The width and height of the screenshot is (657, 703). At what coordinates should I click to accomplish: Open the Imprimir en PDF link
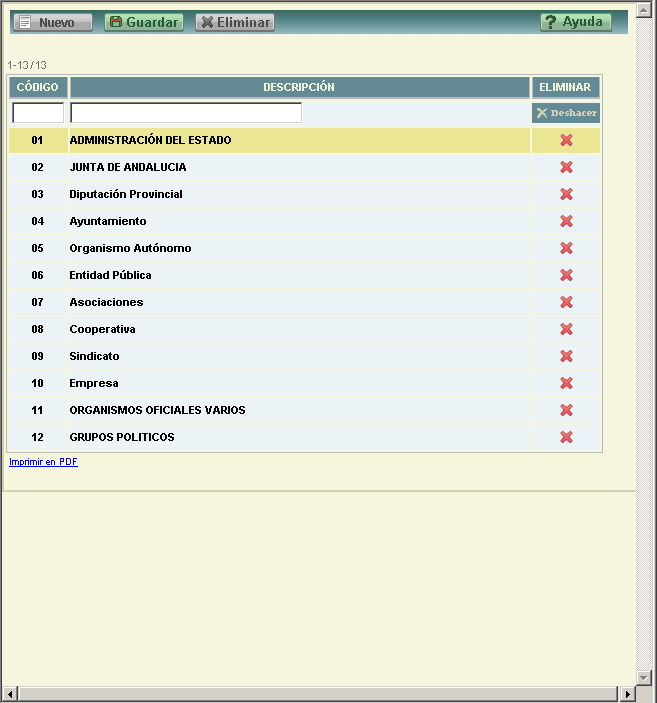43,462
